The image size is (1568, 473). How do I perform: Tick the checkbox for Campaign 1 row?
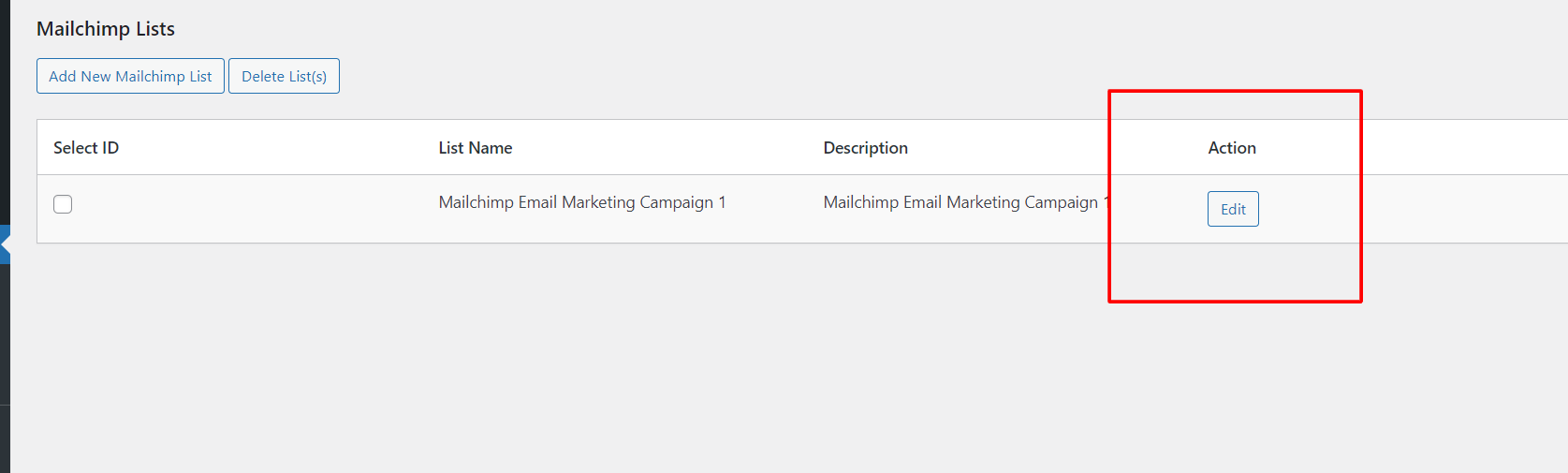point(63,204)
